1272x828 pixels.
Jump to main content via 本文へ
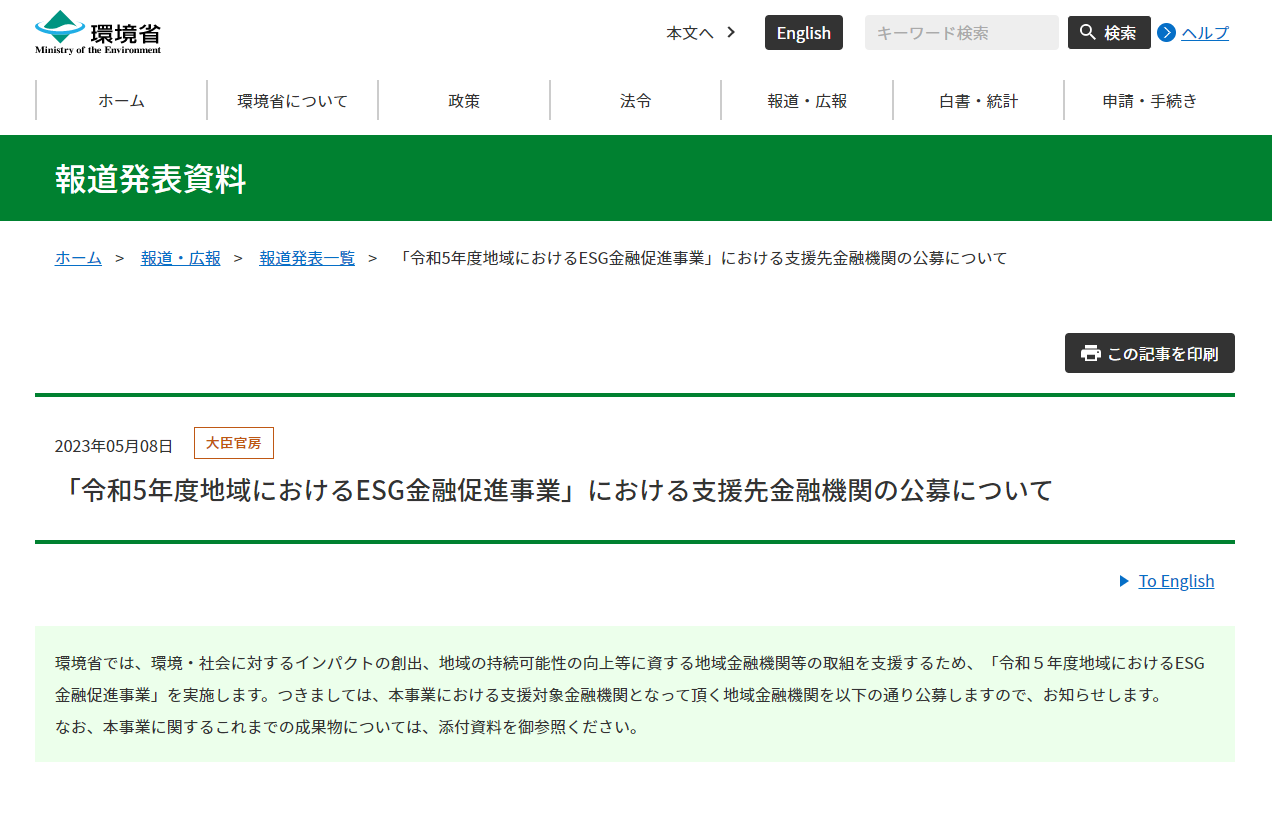tap(700, 33)
